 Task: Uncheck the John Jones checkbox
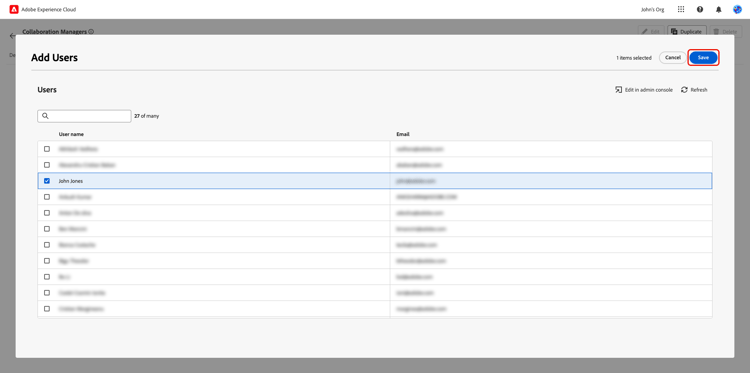coord(47,181)
